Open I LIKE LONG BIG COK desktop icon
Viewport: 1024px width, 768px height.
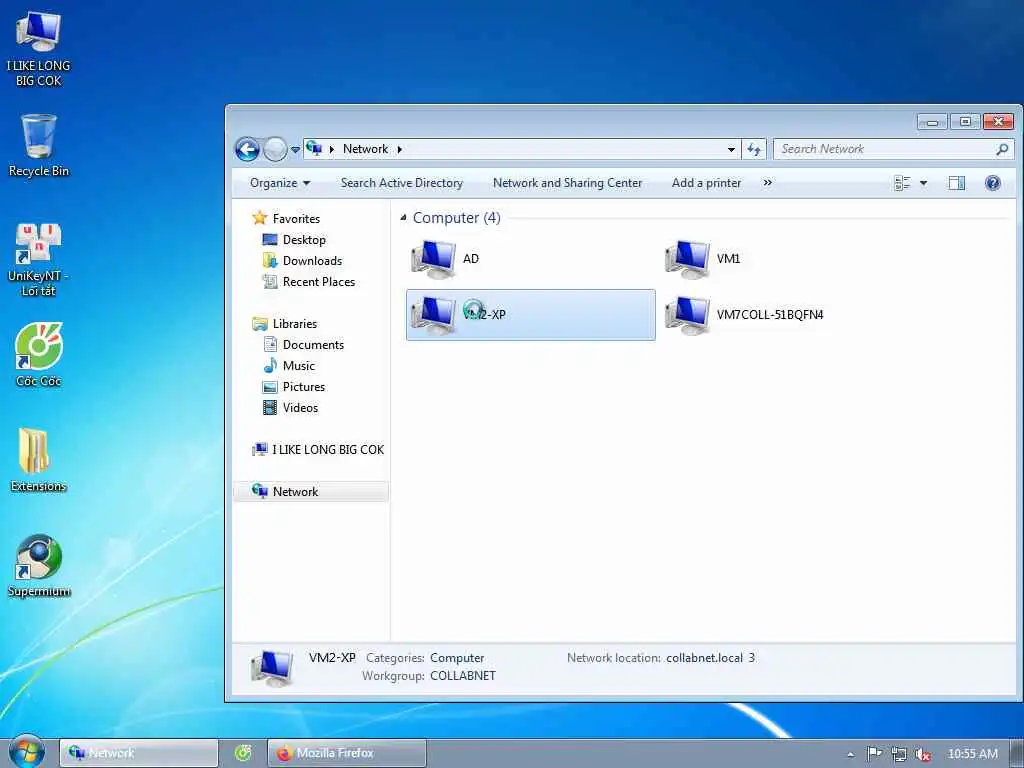pyautogui.click(x=38, y=48)
